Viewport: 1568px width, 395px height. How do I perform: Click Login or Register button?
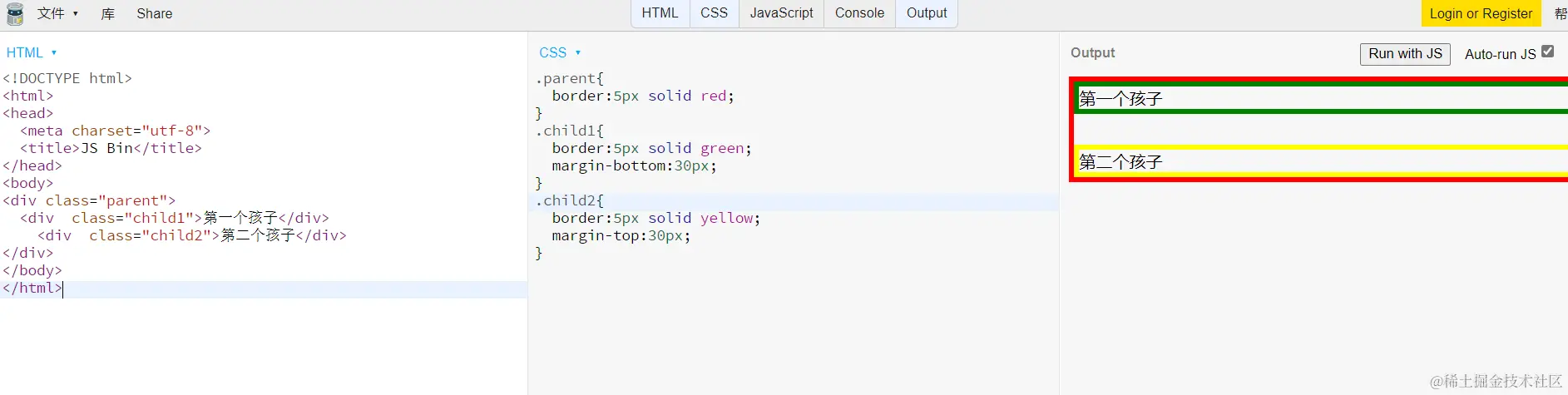[x=1481, y=13]
